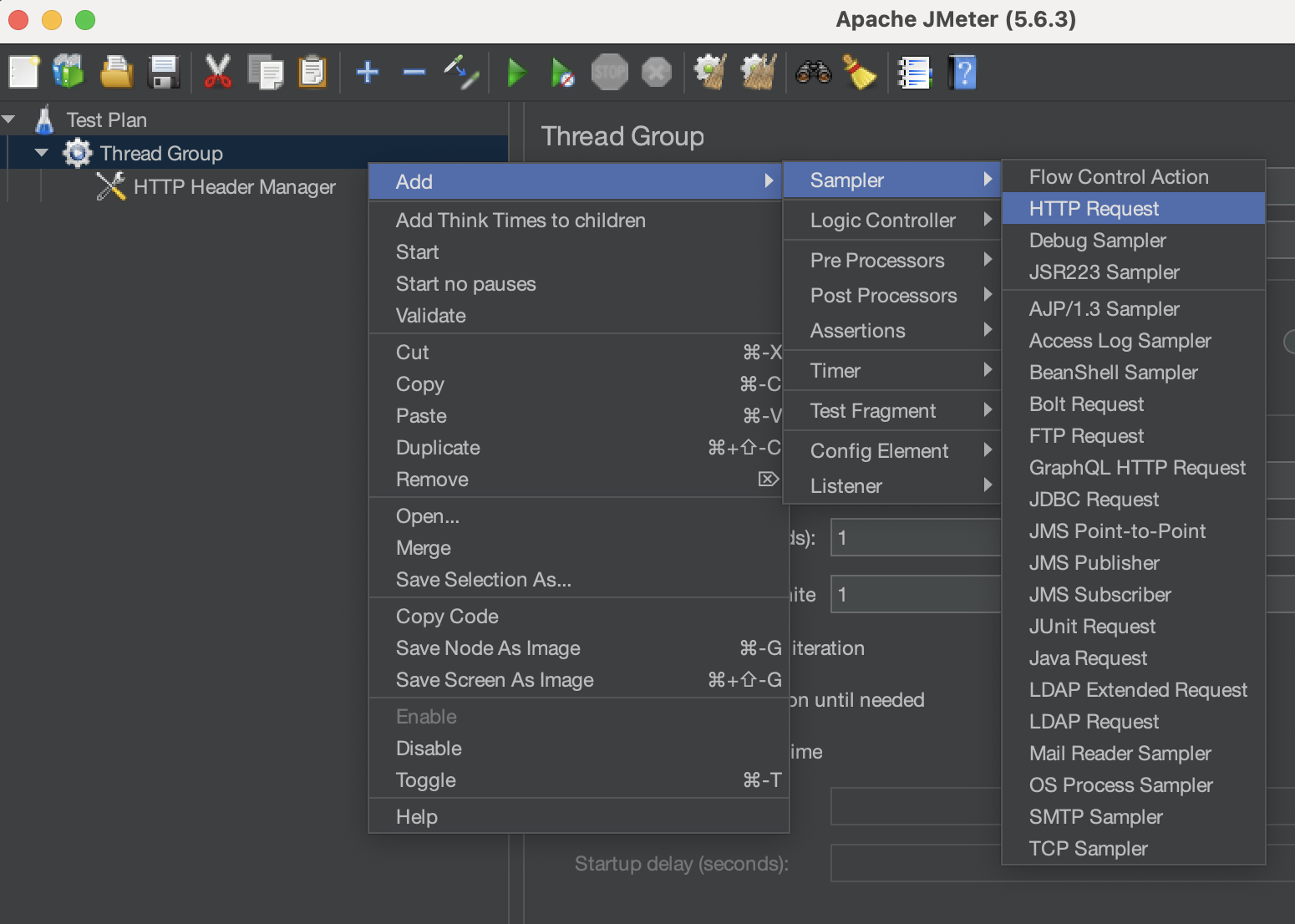Select Start no pauses menu entry
1295x924 pixels.
[x=578, y=283]
